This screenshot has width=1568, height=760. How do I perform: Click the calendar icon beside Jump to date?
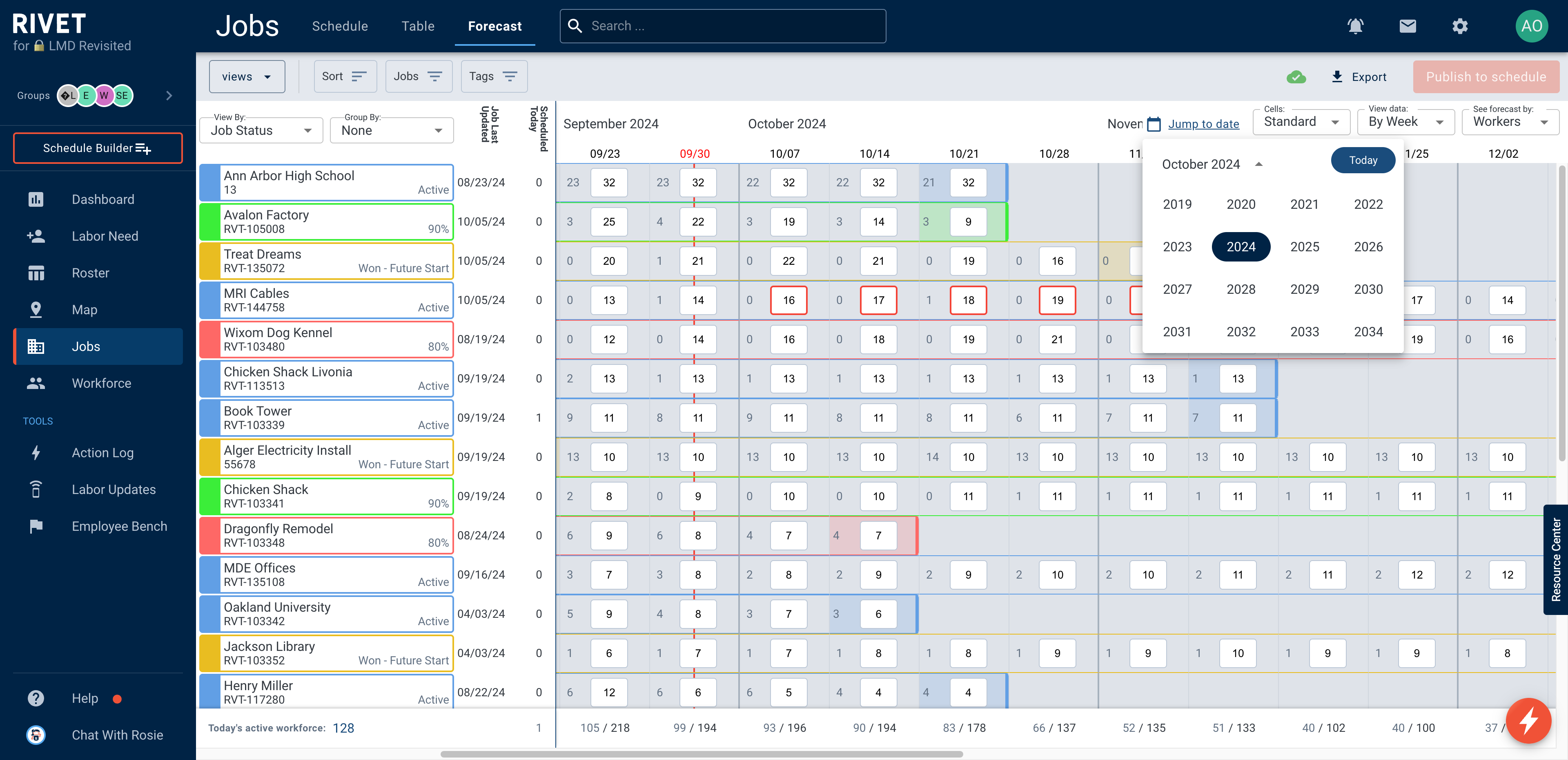click(x=1154, y=124)
